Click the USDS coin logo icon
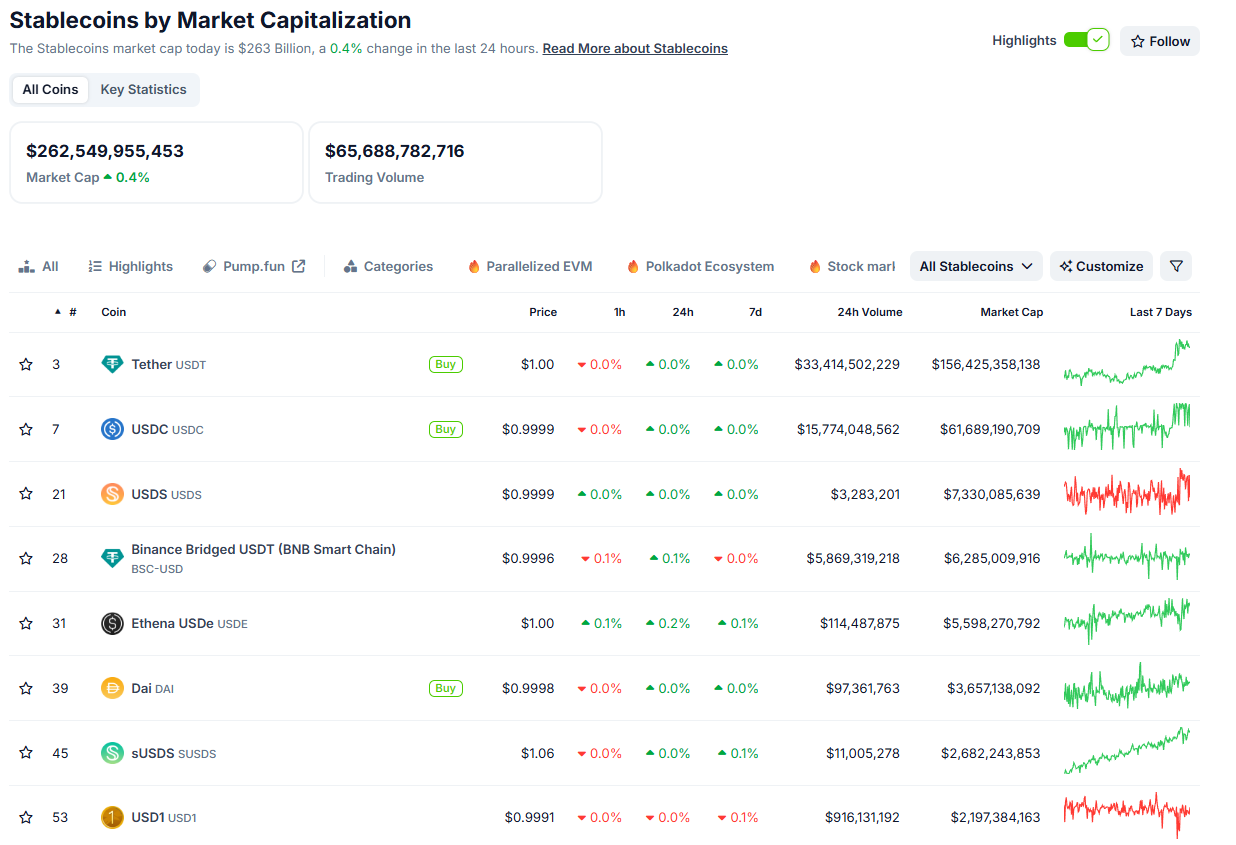This screenshot has height=845, width=1236. (113, 494)
